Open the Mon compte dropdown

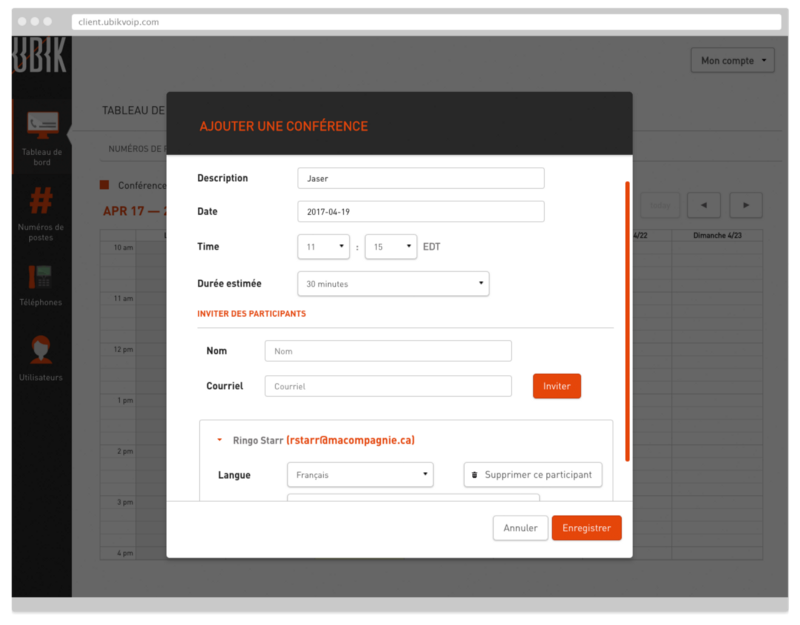733,60
